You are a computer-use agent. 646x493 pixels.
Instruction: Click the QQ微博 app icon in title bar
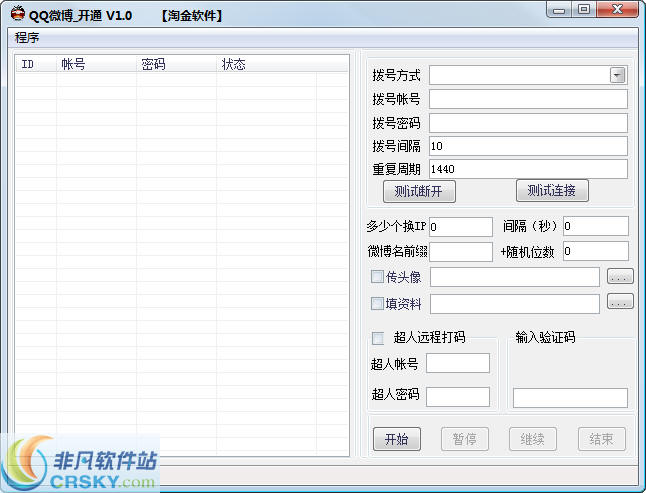click(18, 13)
